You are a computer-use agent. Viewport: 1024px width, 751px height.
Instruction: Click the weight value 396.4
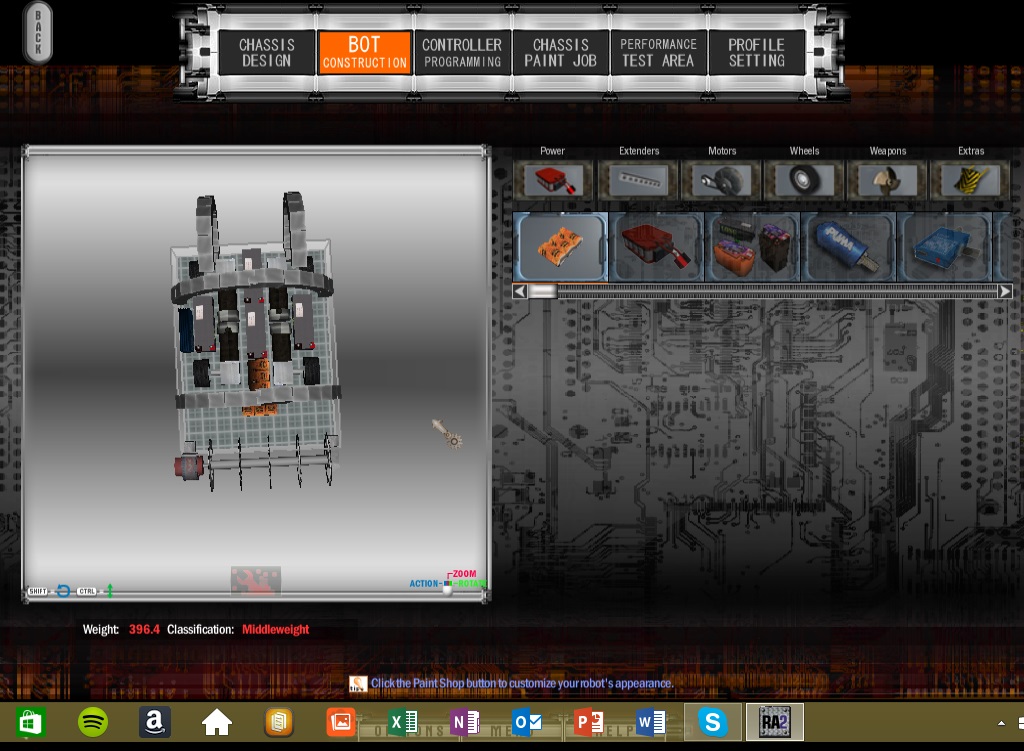144,630
